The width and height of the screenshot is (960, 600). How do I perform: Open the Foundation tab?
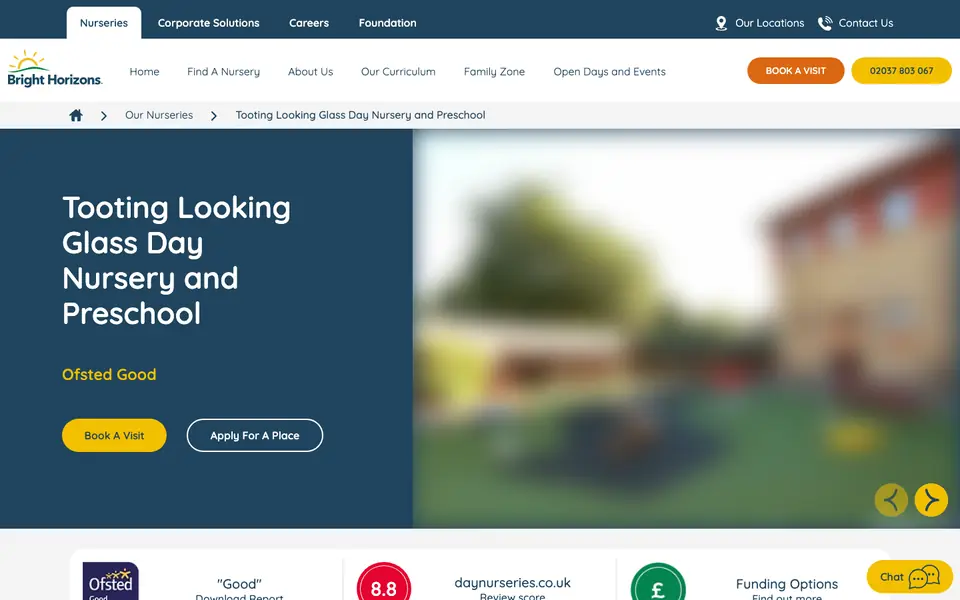click(388, 23)
